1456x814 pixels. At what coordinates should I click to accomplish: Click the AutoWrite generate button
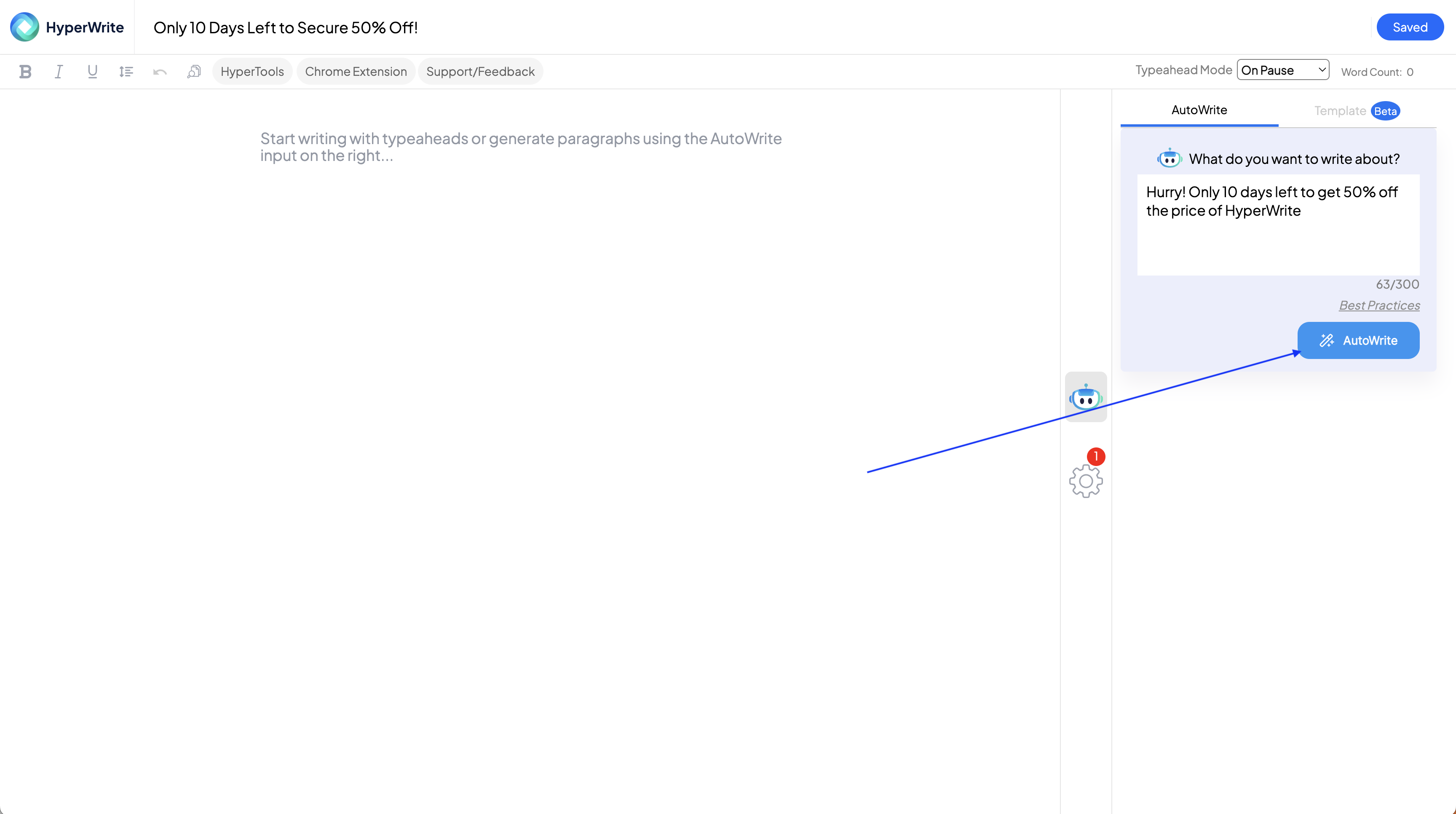point(1358,340)
